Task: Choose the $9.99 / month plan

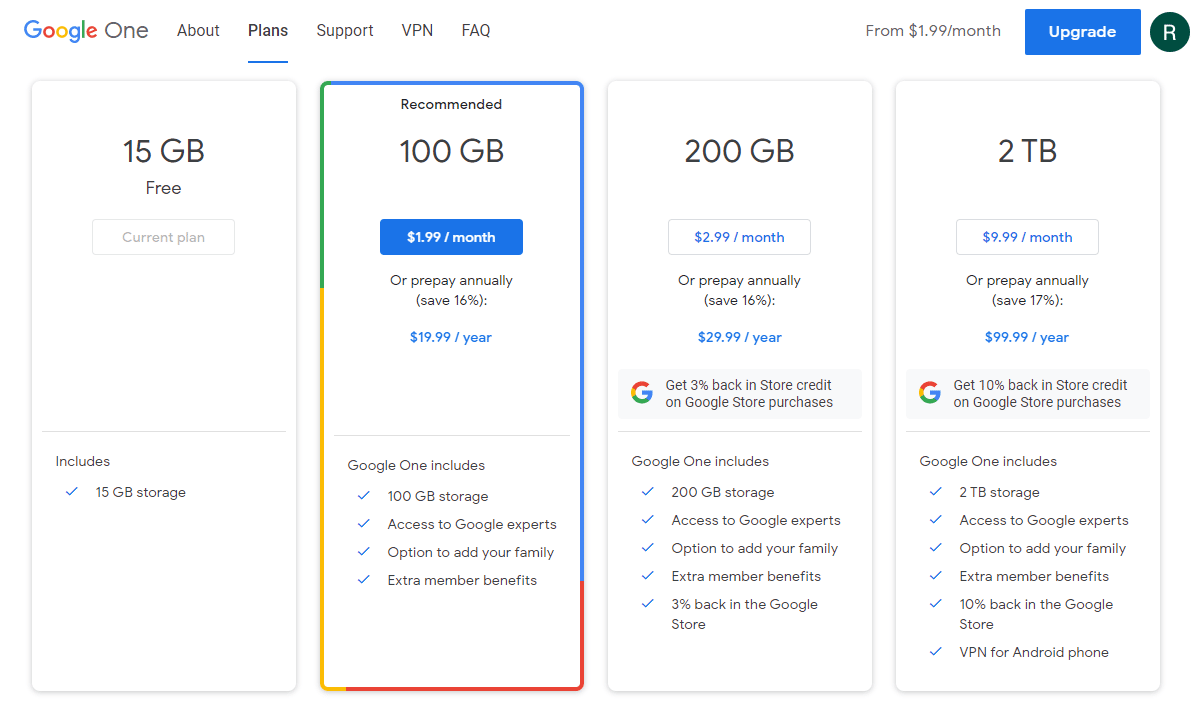Action: pyautogui.click(x=1027, y=237)
